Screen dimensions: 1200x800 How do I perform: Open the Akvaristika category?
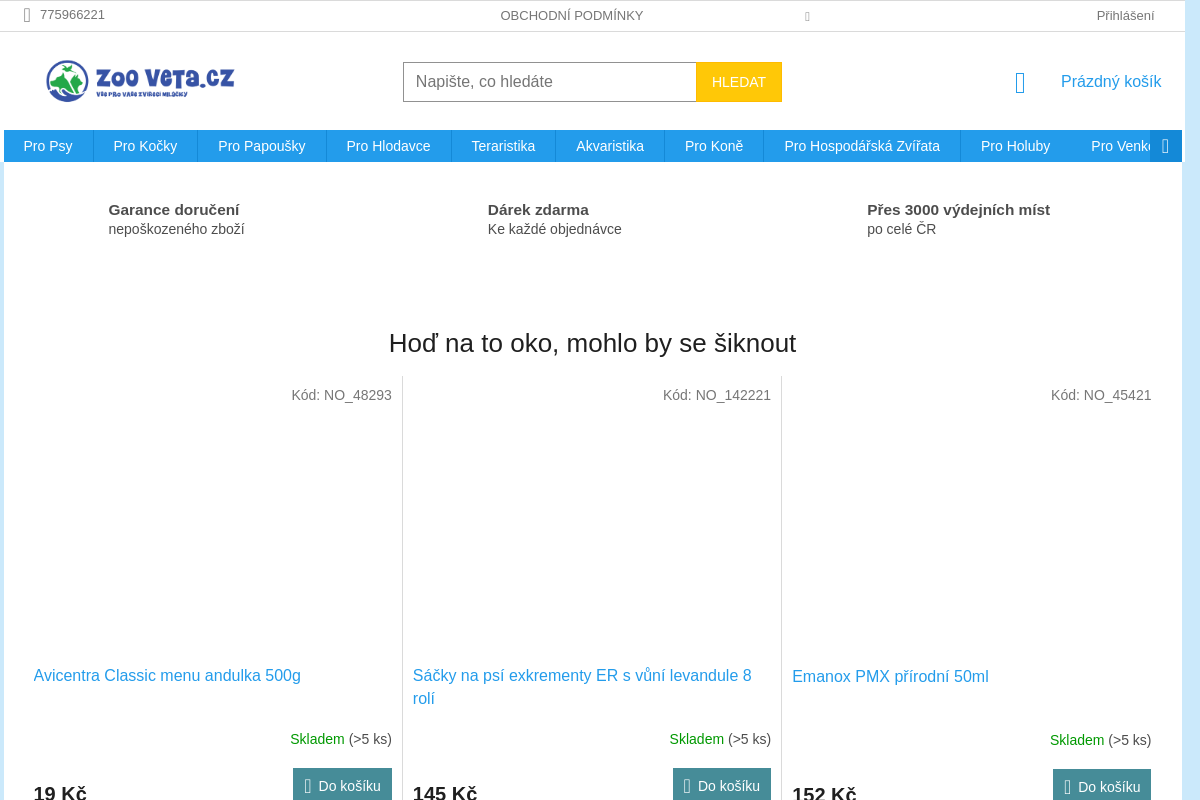pyautogui.click(x=610, y=146)
